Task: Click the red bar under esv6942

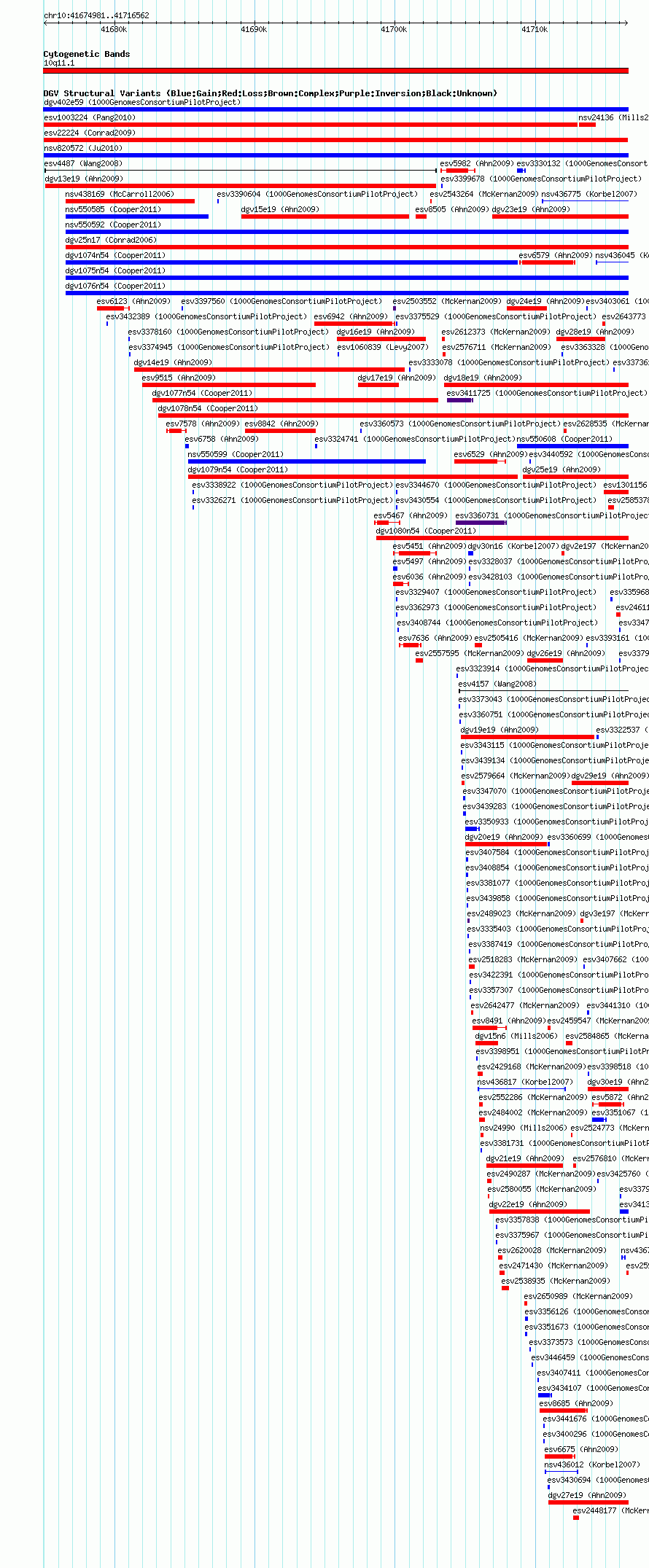Action: (355, 324)
